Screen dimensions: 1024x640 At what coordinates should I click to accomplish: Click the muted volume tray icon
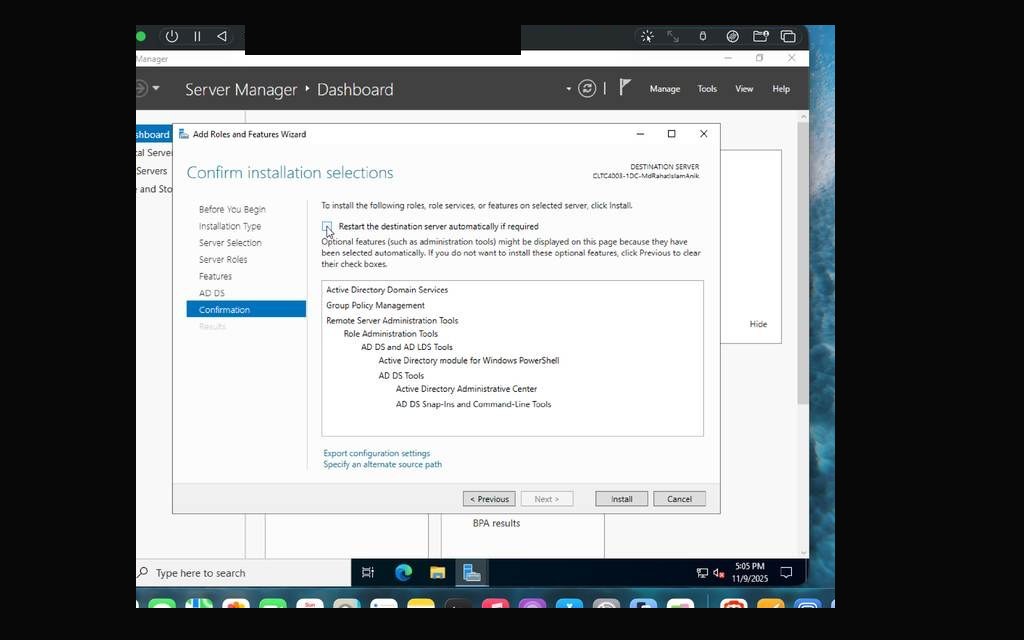718,573
